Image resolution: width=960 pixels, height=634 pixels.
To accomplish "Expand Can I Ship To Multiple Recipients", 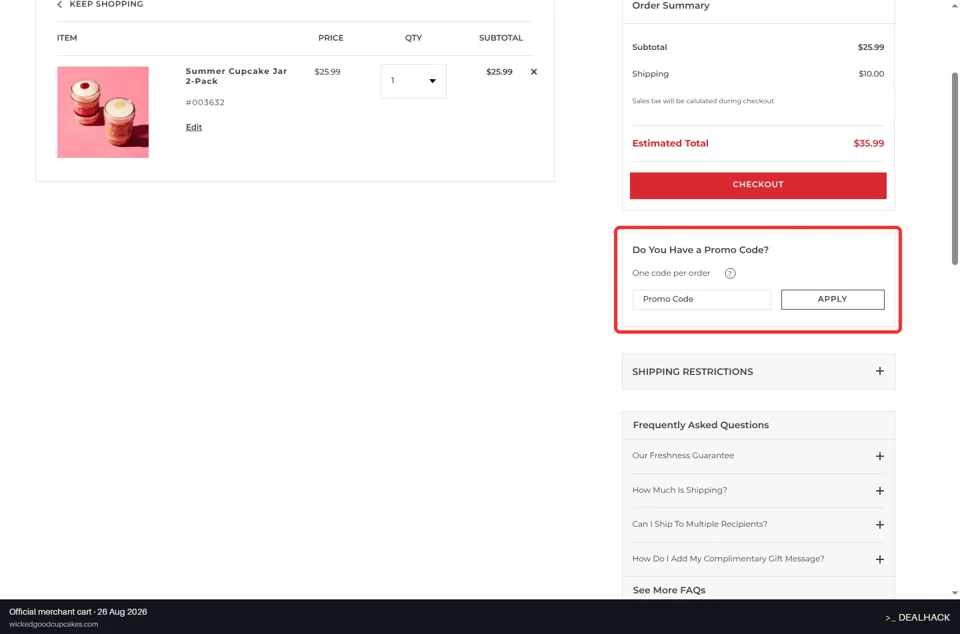I will [x=758, y=524].
